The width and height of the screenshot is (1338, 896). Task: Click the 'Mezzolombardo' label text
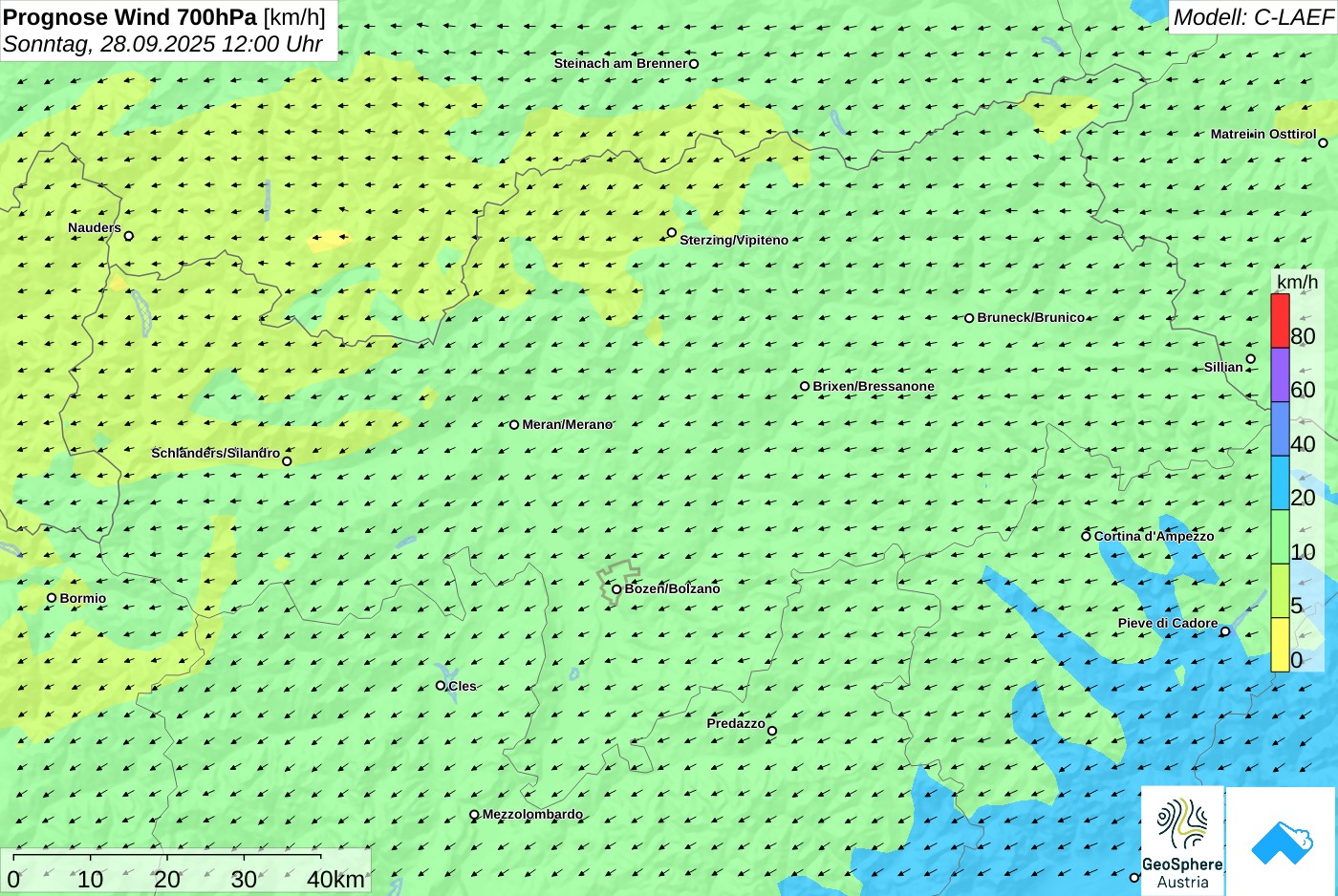[532, 815]
